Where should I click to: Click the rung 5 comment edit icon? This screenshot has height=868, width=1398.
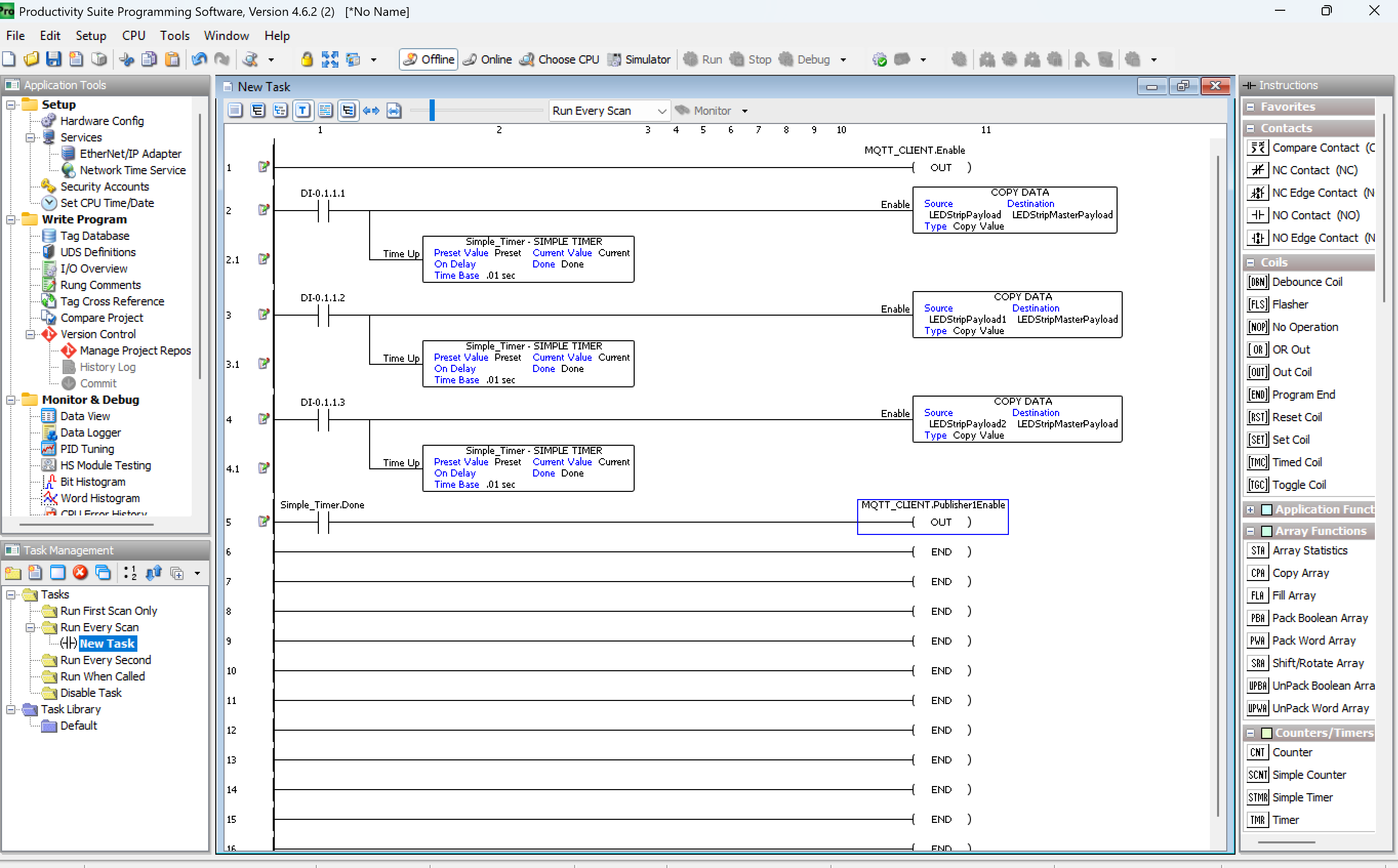tap(264, 521)
